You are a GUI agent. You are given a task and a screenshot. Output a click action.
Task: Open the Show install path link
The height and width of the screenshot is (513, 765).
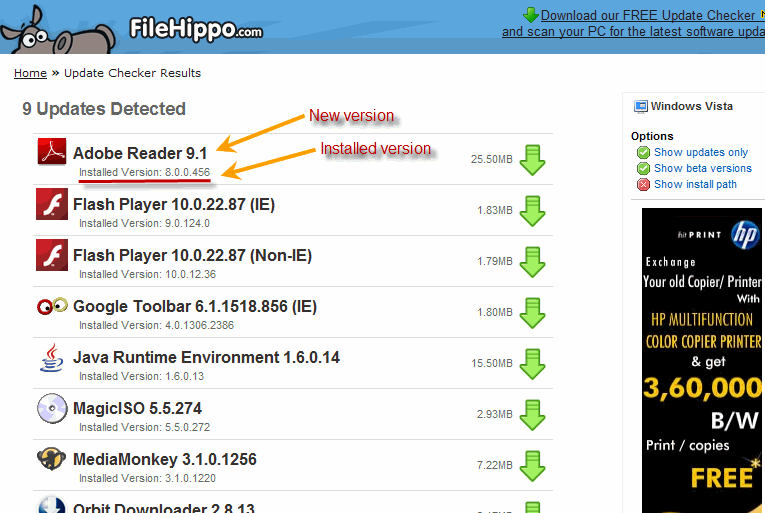click(x=695, y=185)
